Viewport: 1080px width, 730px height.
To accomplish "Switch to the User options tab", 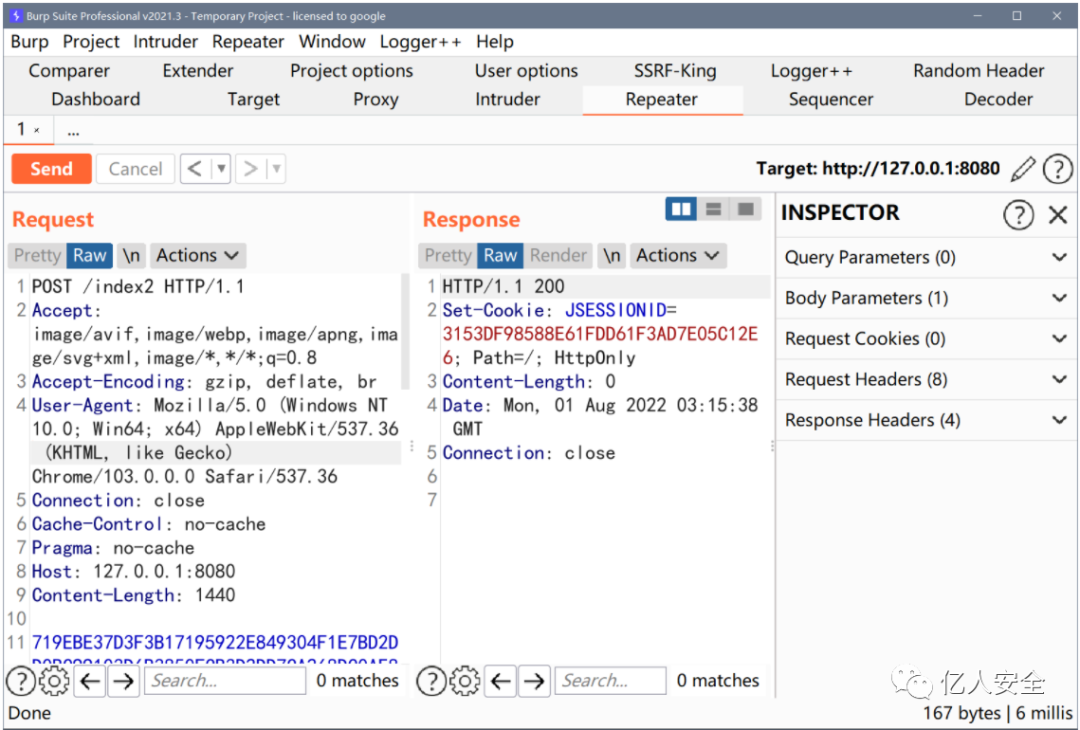I will [526, 71].
